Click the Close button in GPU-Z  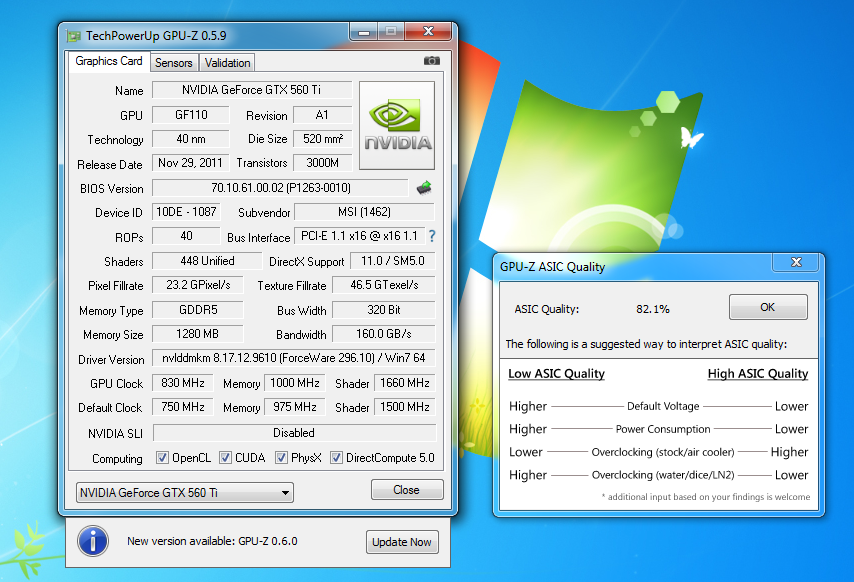coord(407,490)
